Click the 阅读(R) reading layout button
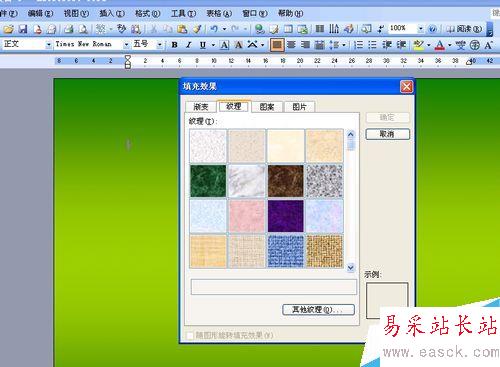This screenshot has width=500, height=367. (x=465, y=29)
